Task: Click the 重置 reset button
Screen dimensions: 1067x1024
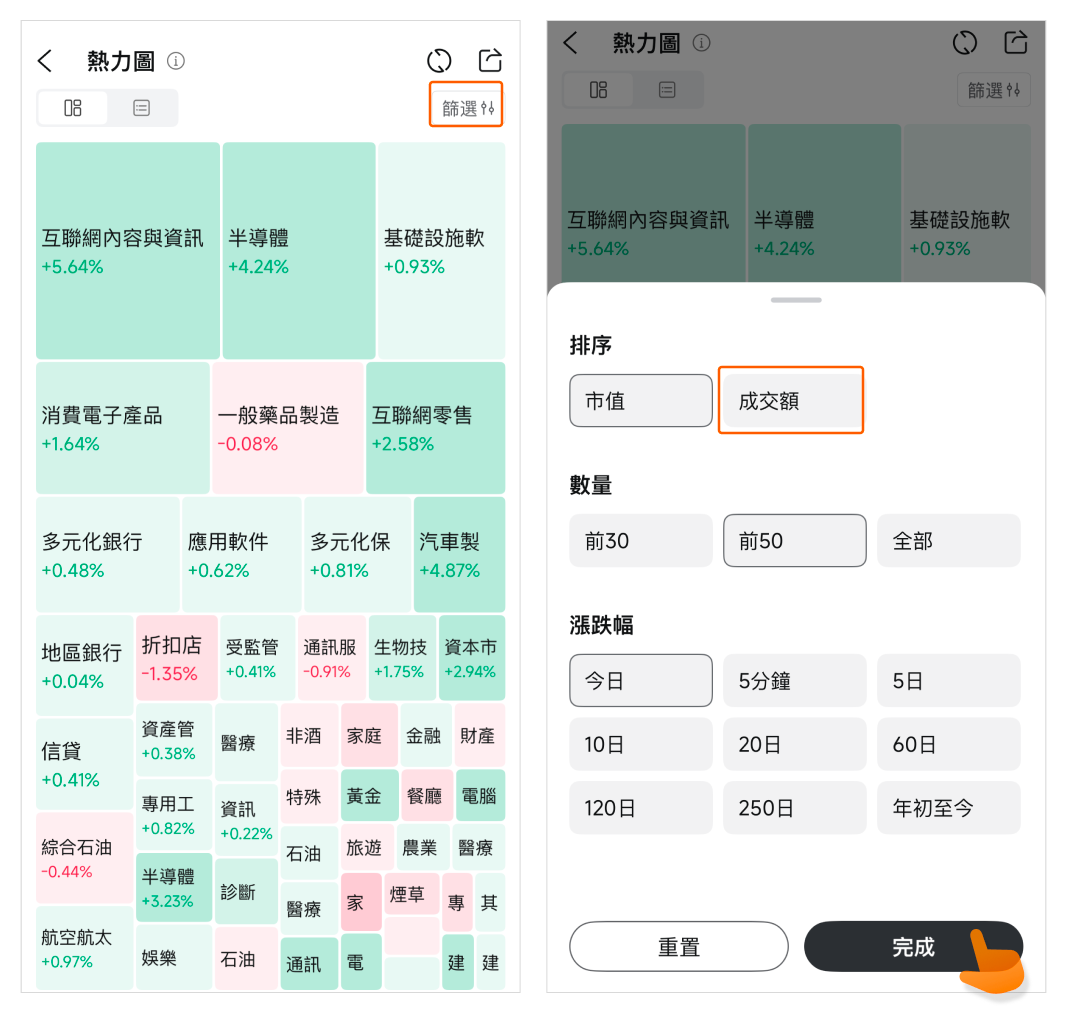Action: [x=679, y=946]
